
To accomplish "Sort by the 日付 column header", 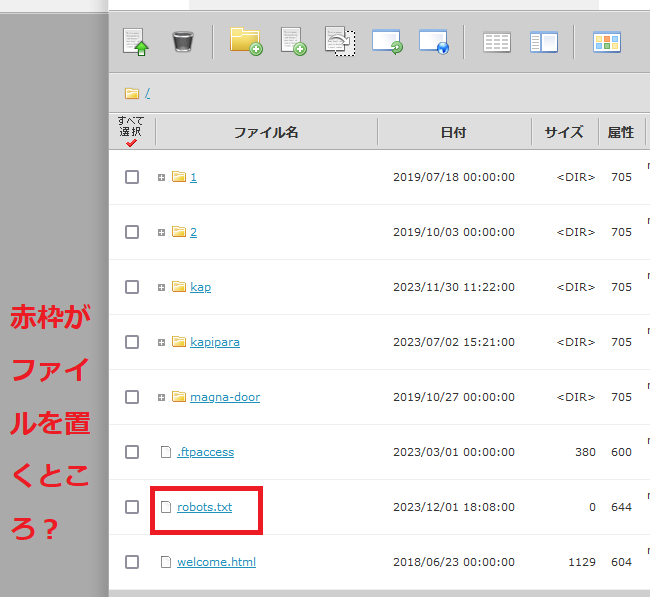I will [x=453, y=132].
